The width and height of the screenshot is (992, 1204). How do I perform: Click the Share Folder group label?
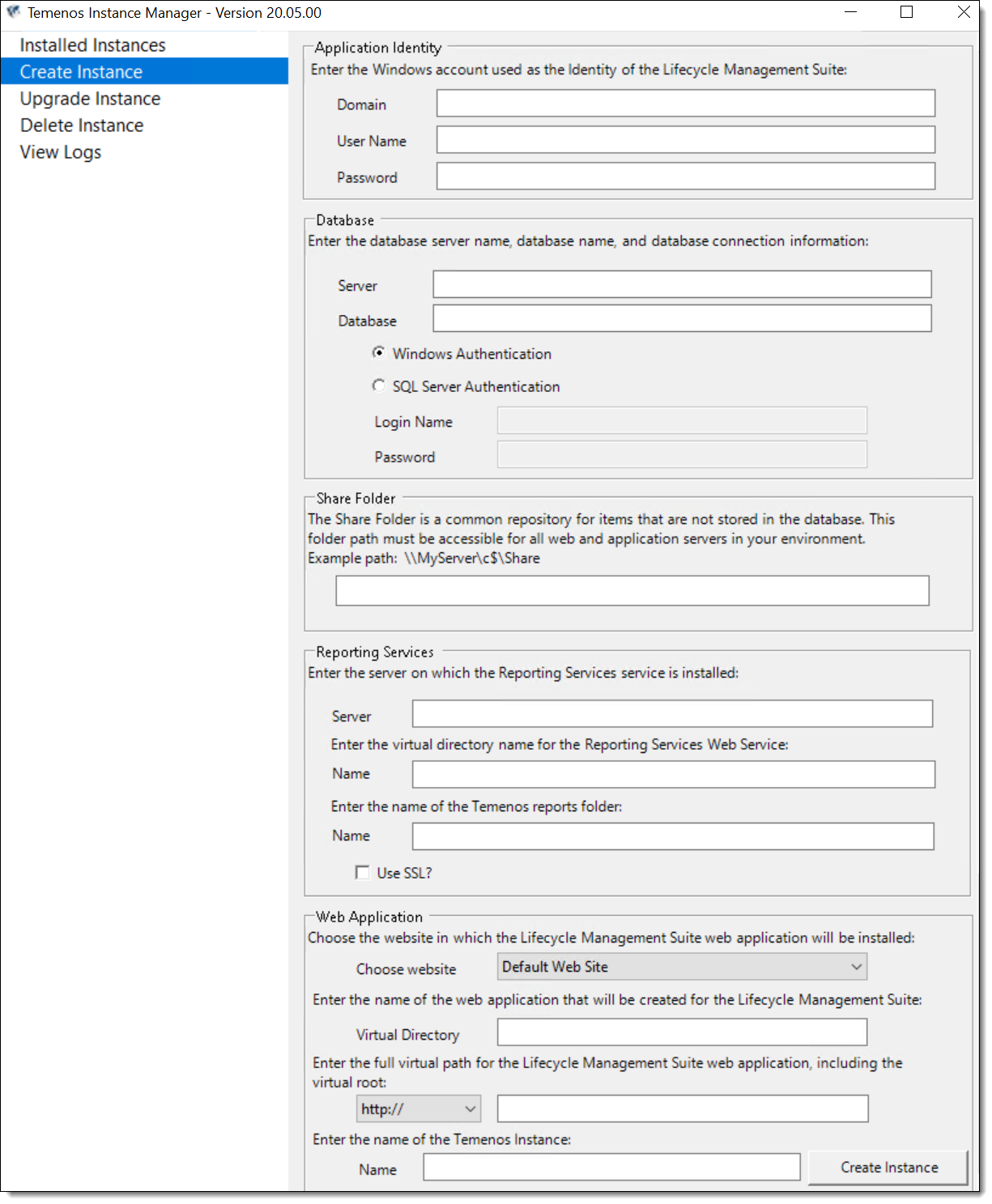[x=356, y=499]
